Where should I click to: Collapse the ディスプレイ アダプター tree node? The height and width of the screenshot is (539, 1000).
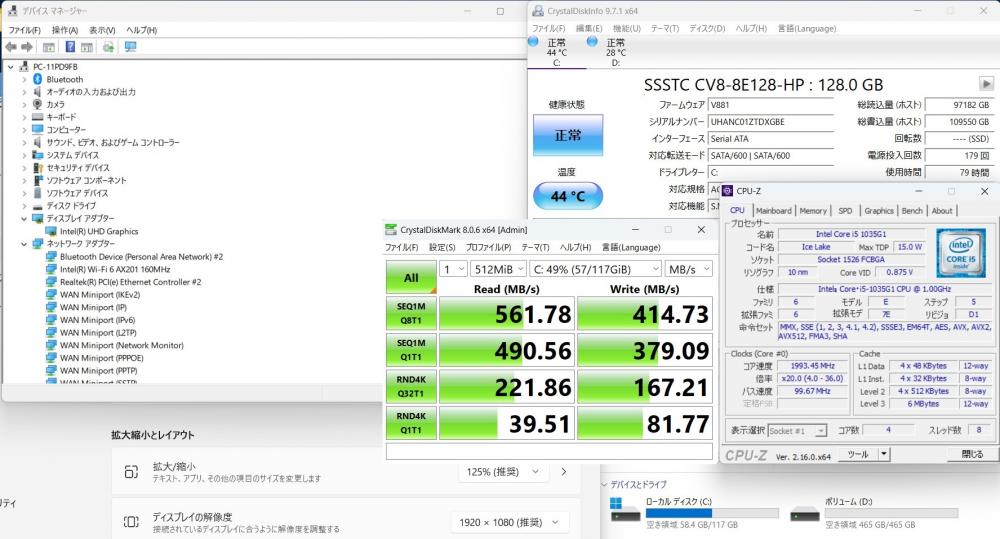pos(24,218)
